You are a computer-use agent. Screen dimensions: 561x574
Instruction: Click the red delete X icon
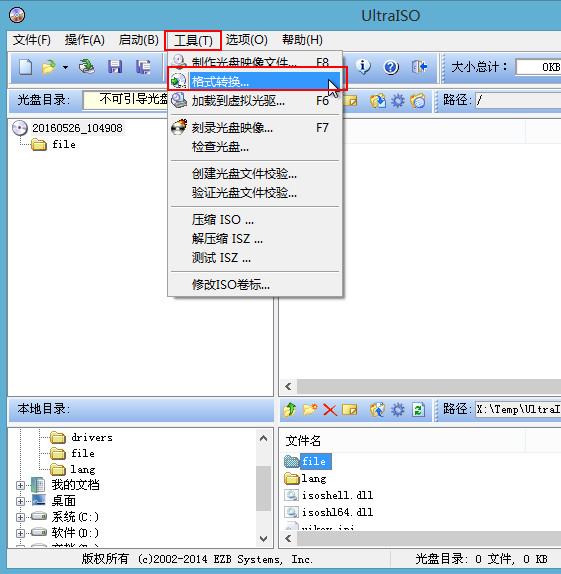click(x=330, y=410)
